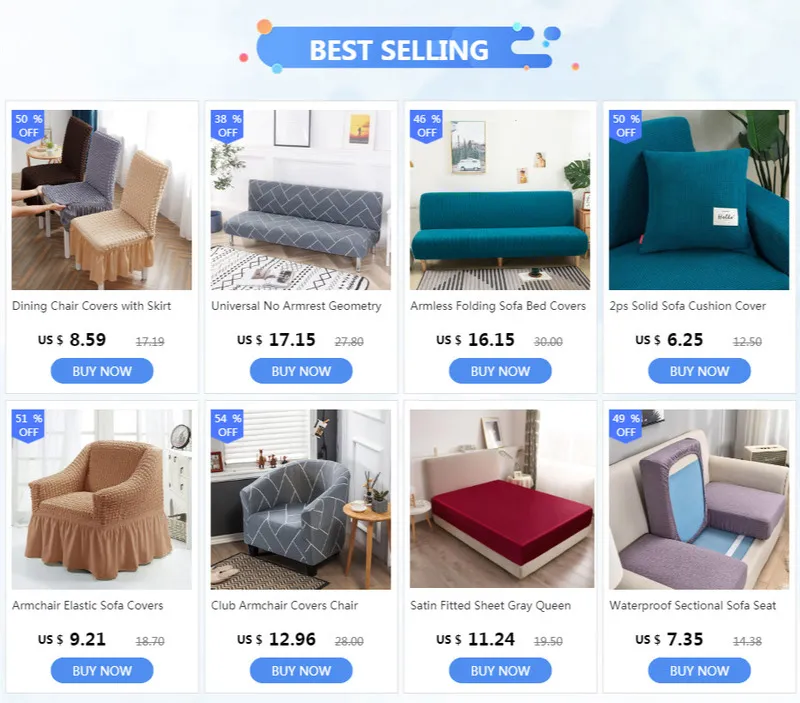800x703 pixels.
Task: Buy the Universal No Armrest Geometry cover now
Action: pos(301,371)
